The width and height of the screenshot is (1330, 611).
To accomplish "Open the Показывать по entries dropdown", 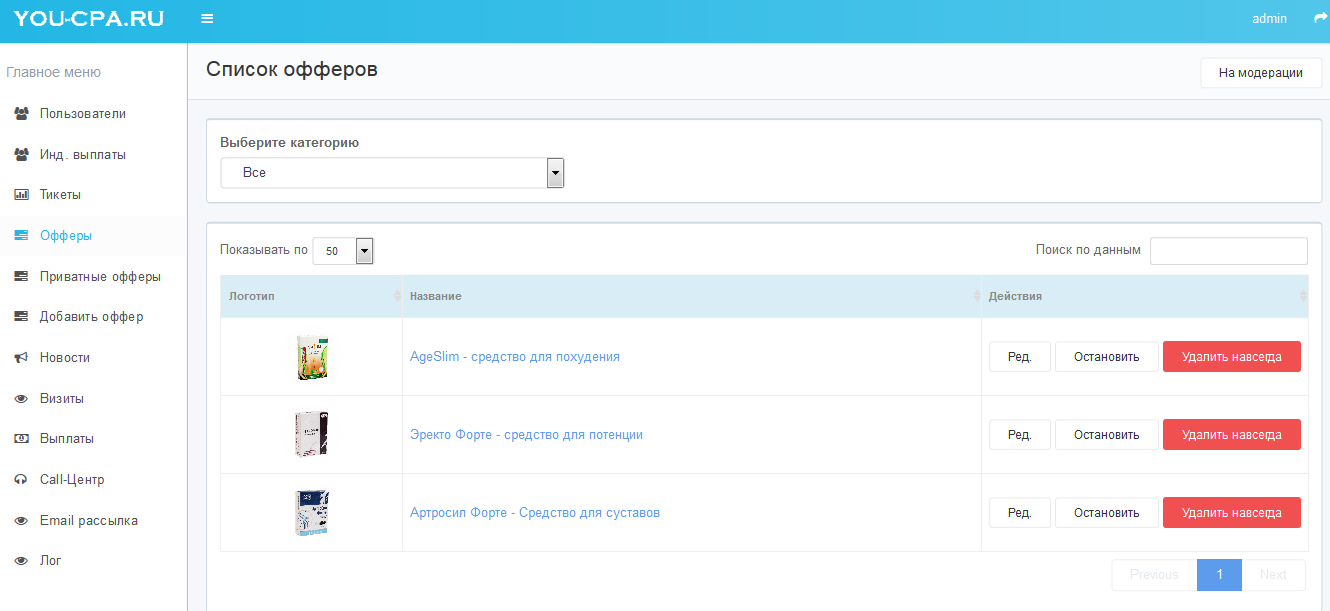I will 343,251.
